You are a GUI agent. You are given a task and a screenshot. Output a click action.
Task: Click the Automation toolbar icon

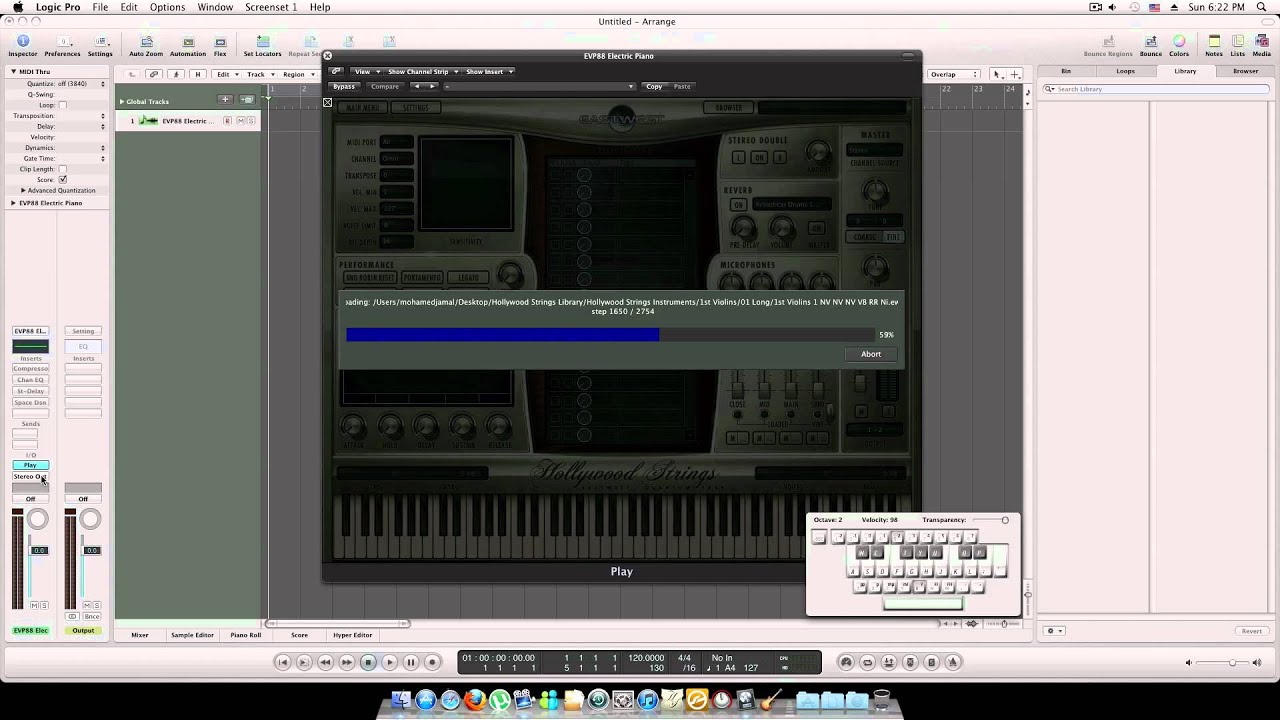click(x=188, y=46)
